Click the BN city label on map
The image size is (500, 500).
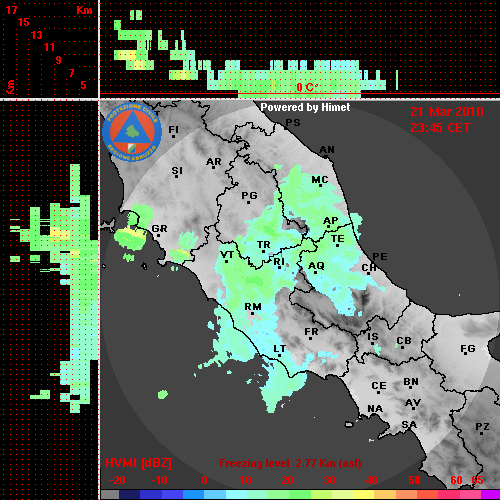click(x=411, y=382)
